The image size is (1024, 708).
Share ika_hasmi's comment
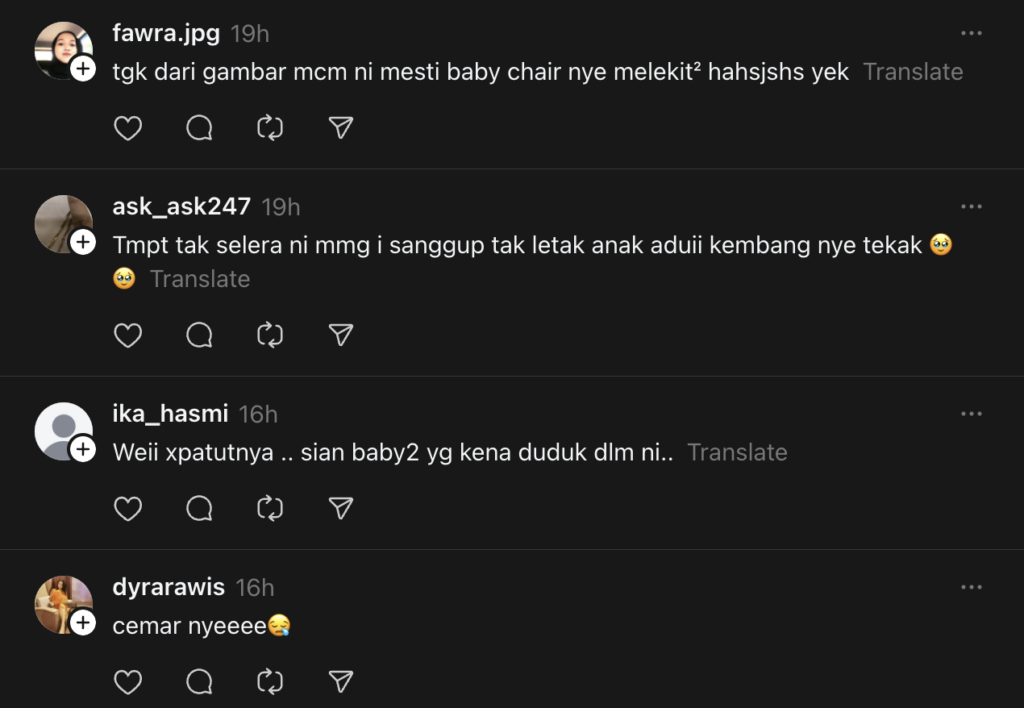341,508
